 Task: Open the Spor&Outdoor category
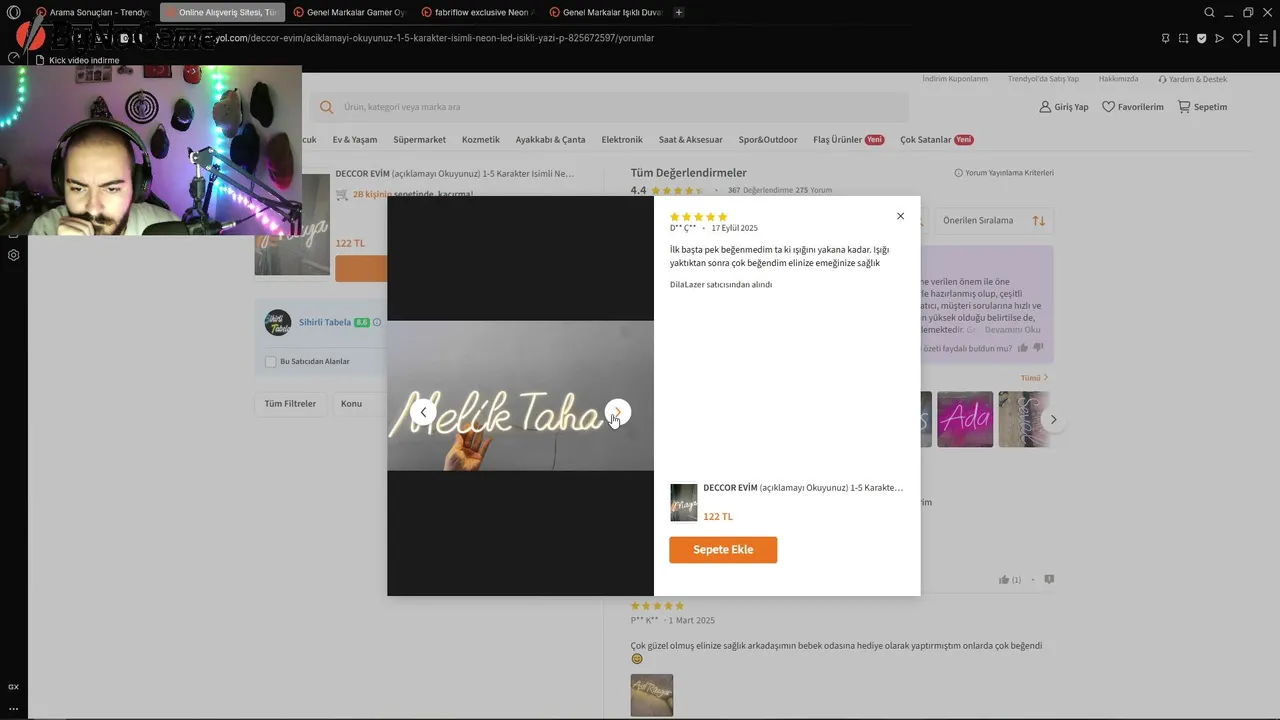pyautogui.click(x=768, y=140)
